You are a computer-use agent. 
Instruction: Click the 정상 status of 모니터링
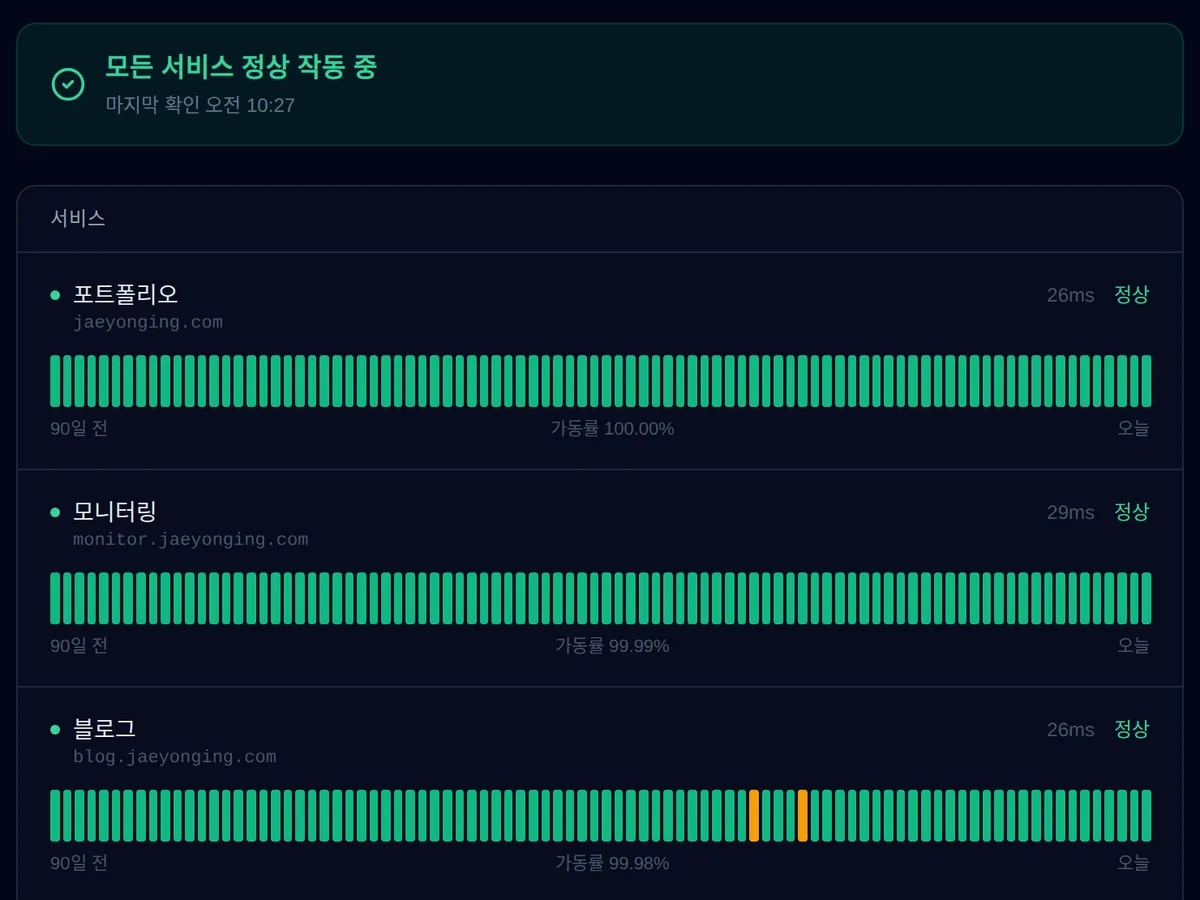coord(1132,511)
